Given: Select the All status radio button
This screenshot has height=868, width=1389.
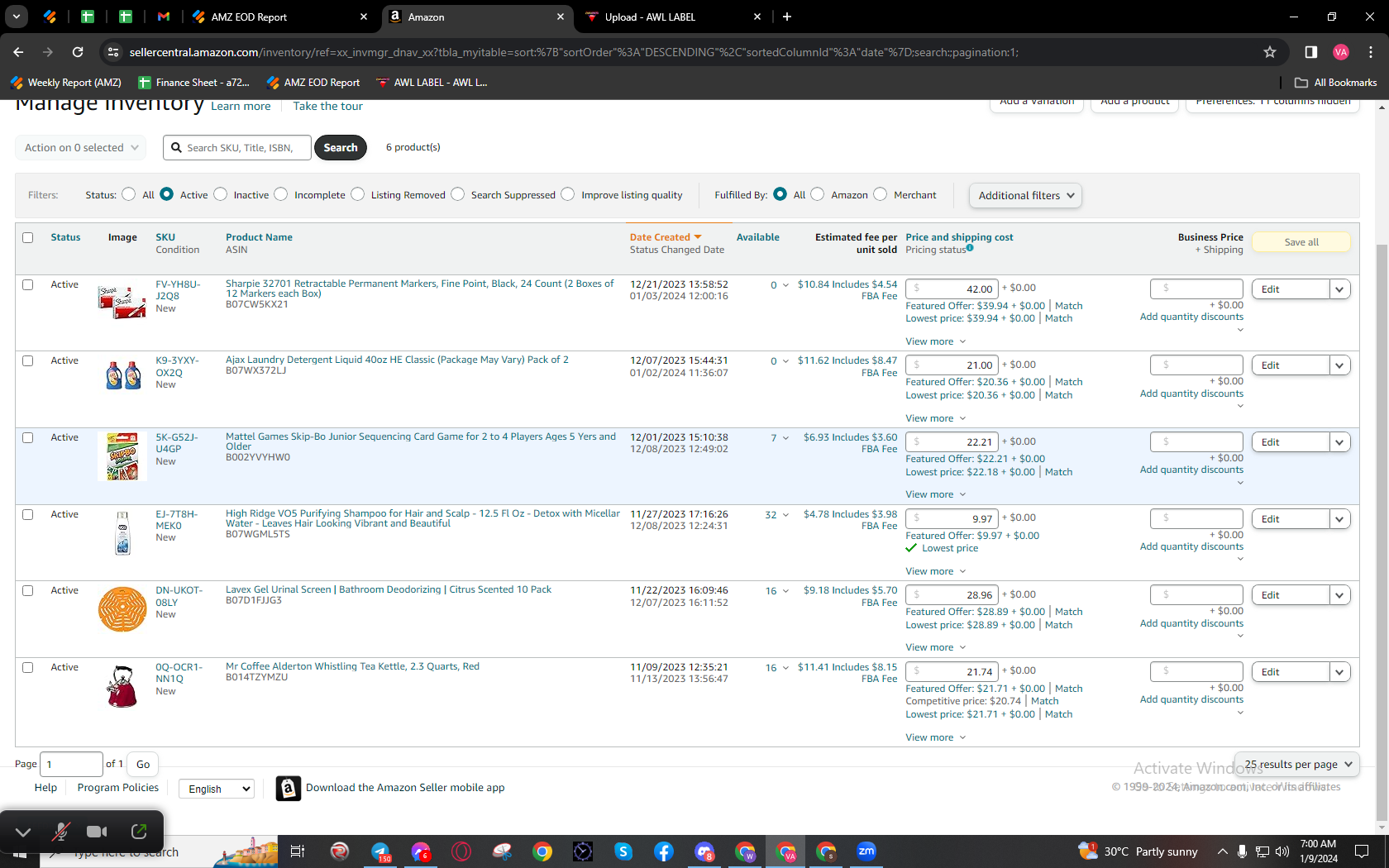Looking at the screenshot, I should tap(128, 194).
